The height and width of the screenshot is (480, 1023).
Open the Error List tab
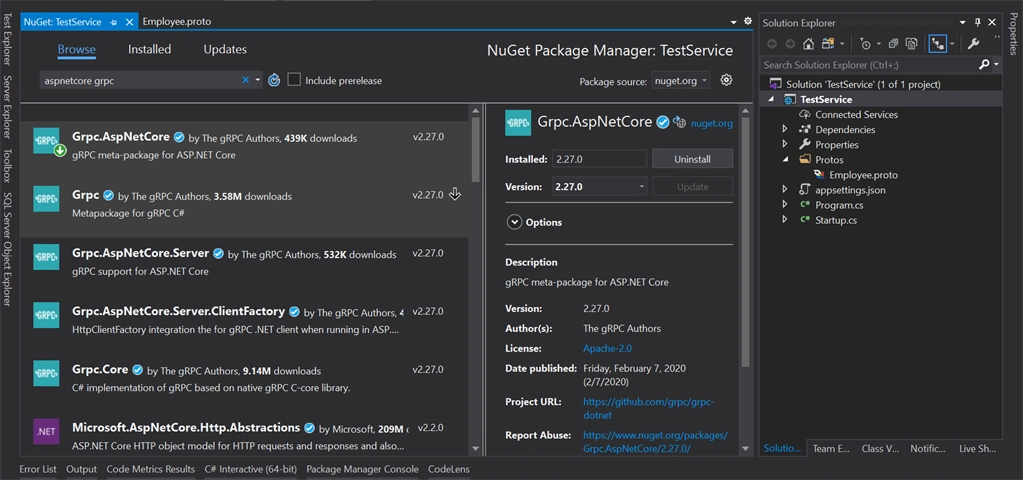coord(38,469)
